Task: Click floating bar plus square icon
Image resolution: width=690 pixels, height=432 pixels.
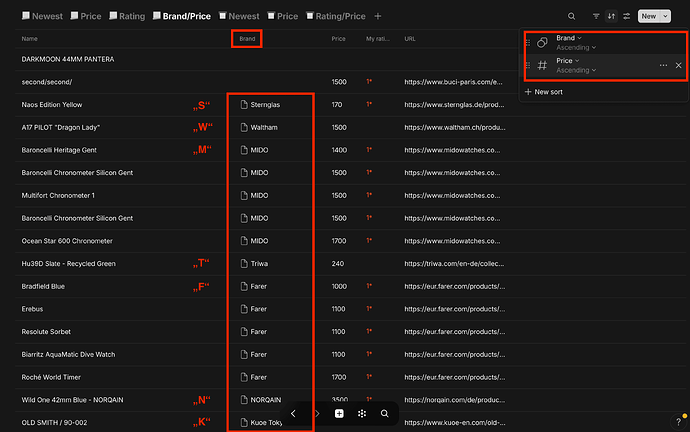Action: (339, 414)
